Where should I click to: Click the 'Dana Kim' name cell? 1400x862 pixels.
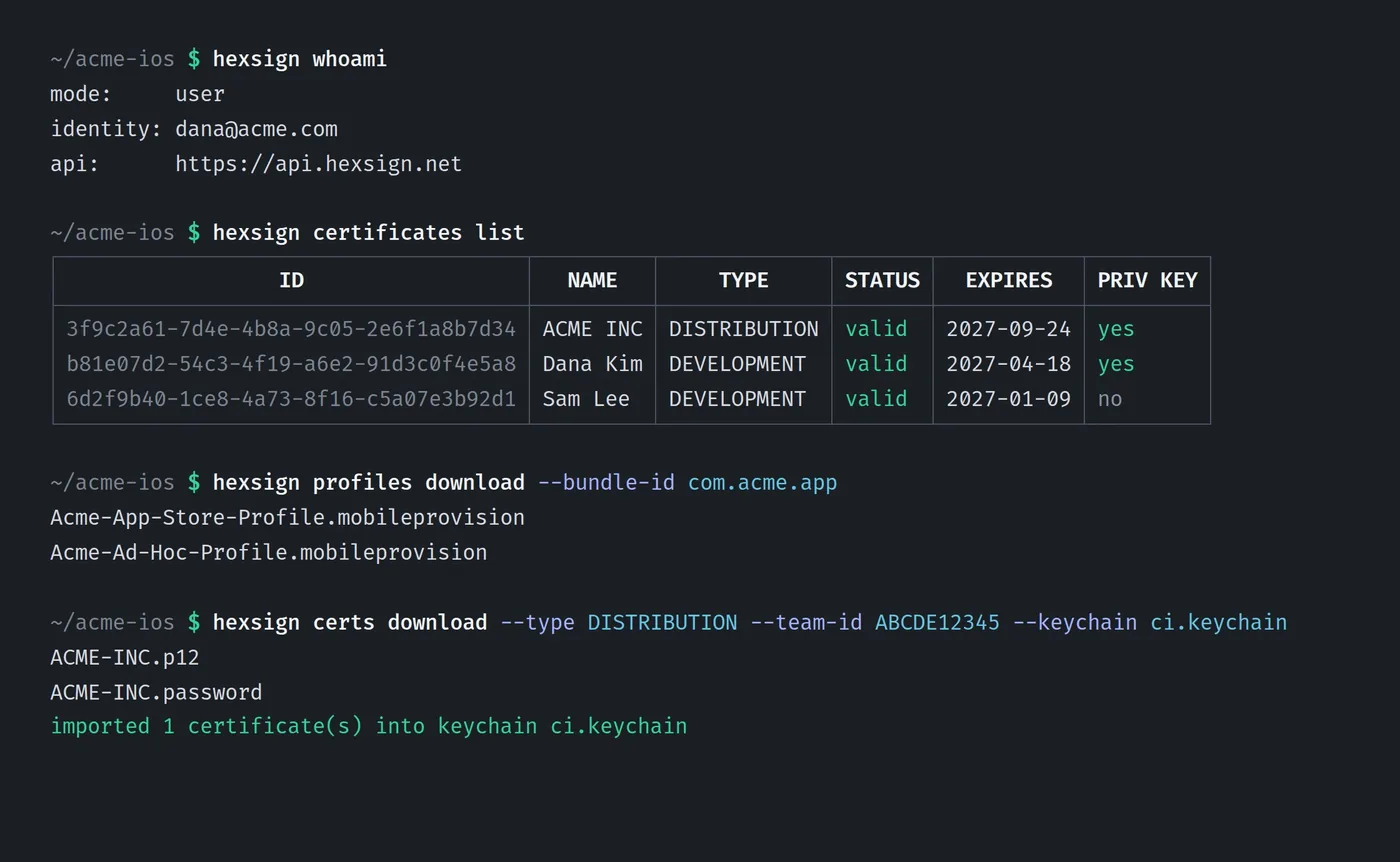click(592, 364)
